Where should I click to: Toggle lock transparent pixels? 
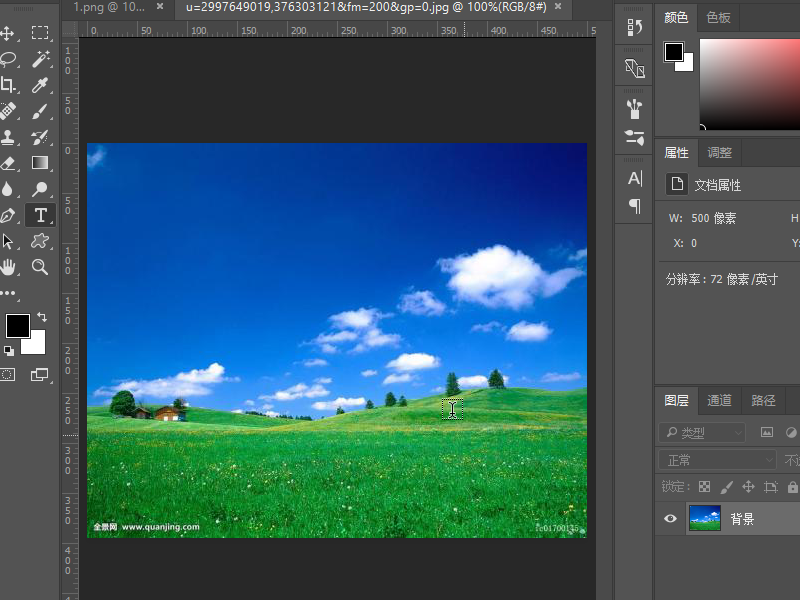click(x=705, y=486)
